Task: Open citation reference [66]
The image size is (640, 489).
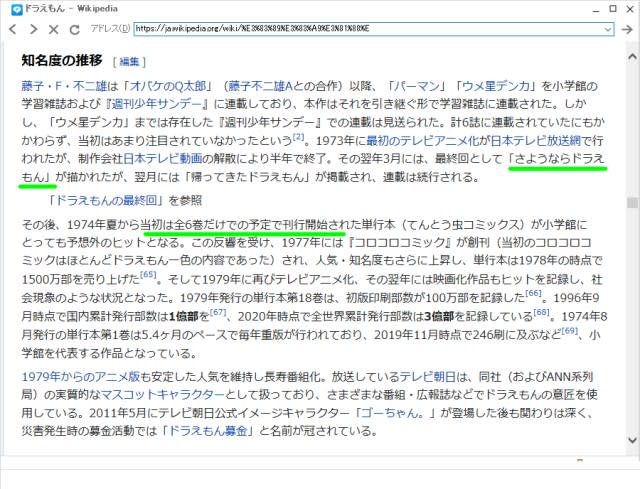Action: 533,293
